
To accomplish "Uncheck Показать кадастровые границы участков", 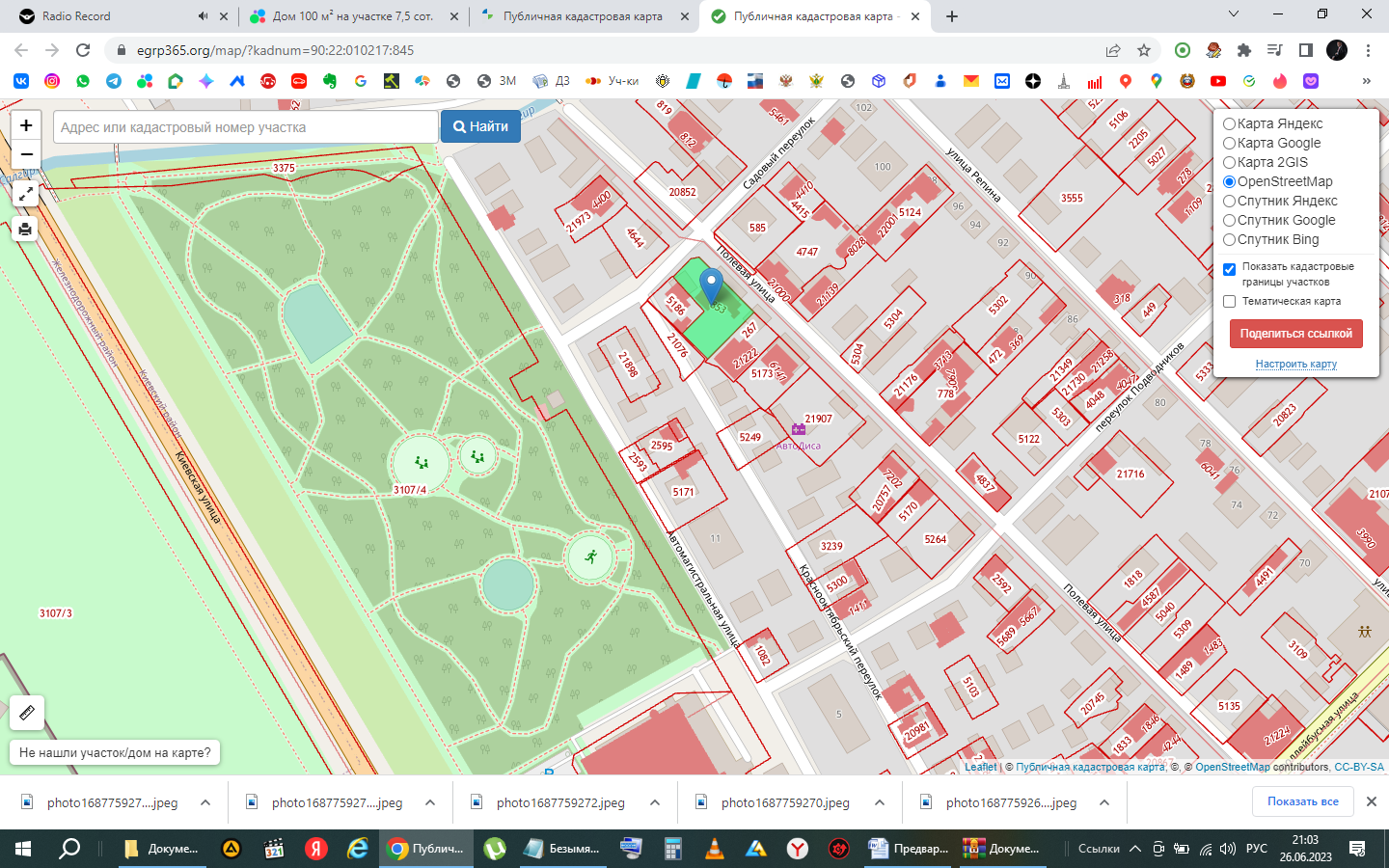I will coord(1230,269).
